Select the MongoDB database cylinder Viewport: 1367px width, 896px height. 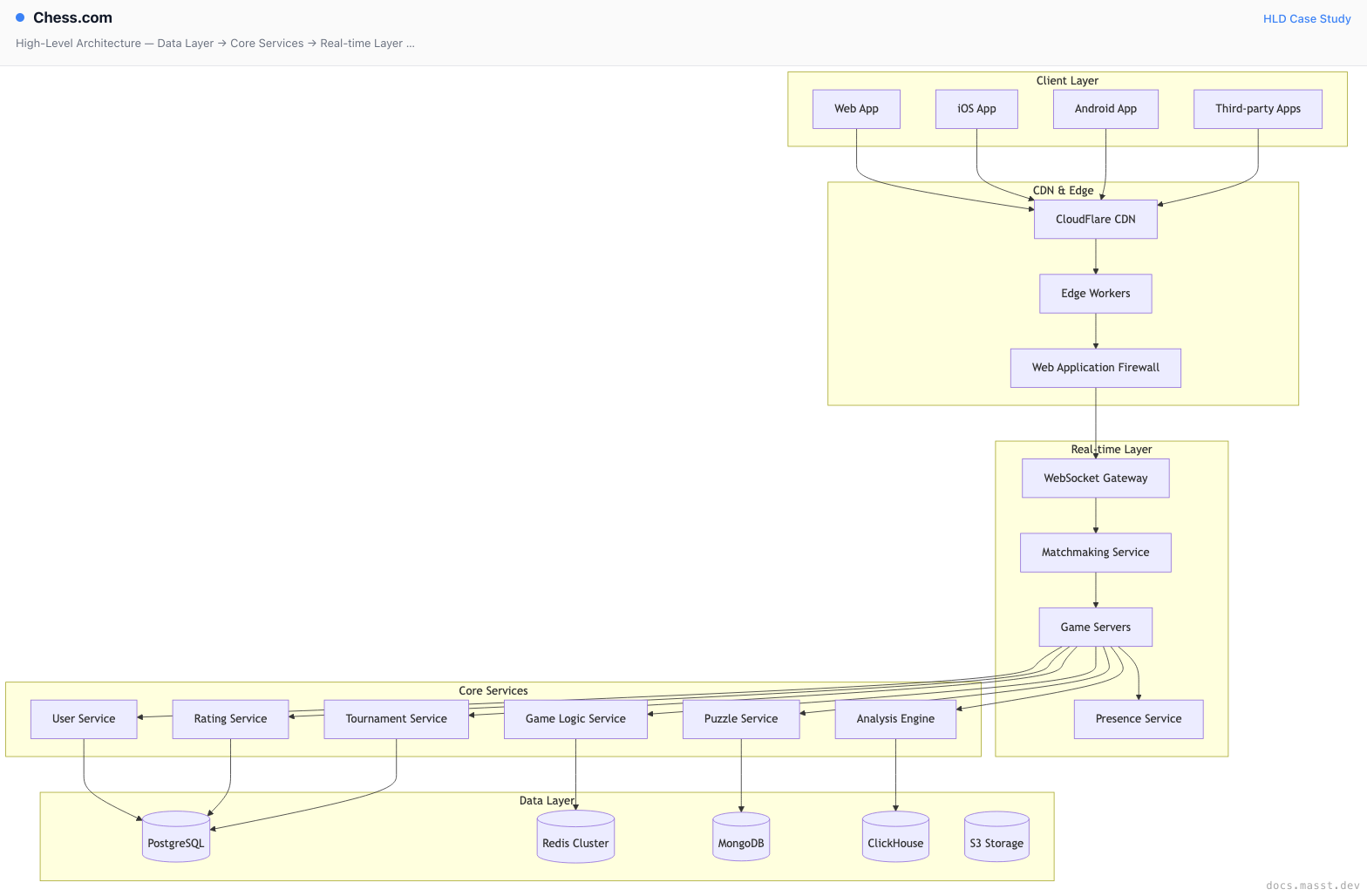(741, 837)
